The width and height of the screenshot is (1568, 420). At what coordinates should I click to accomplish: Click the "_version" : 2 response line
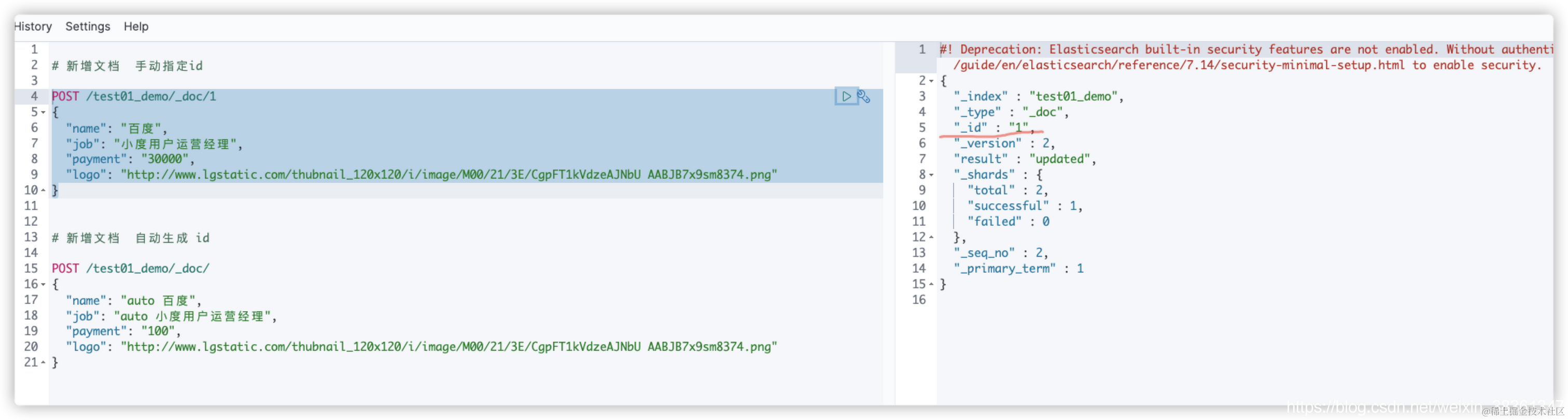point(1004,144)
